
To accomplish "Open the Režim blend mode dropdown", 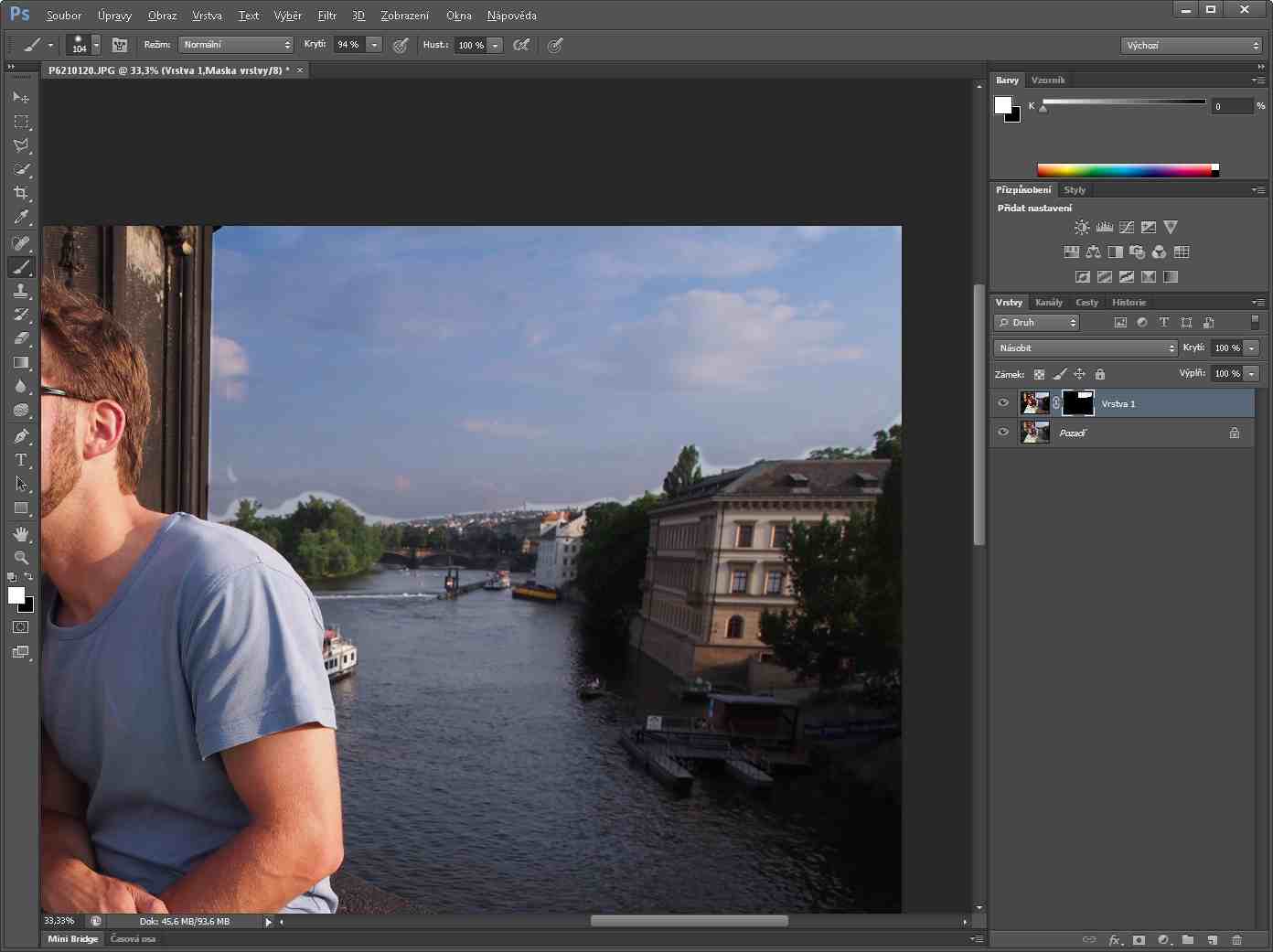I will click(x=236, y=45).
